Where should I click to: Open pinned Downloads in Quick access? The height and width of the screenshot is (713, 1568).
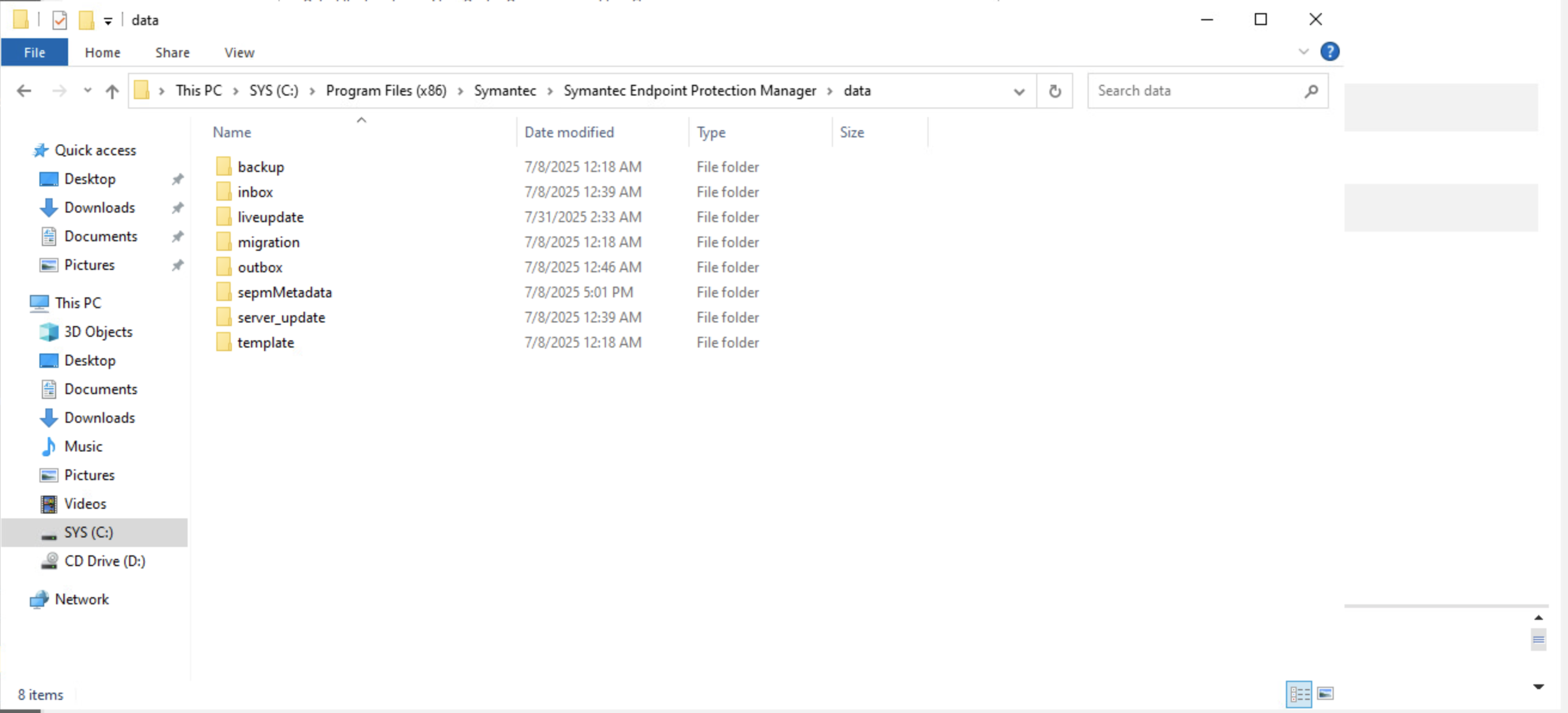click(x=99, y=207)
